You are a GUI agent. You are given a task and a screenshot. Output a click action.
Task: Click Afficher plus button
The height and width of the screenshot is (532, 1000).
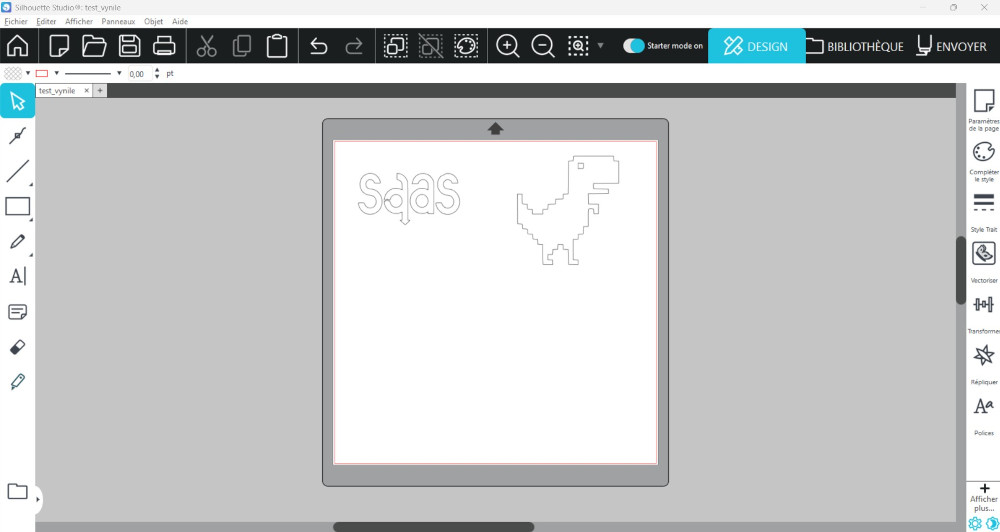point(983,498)
